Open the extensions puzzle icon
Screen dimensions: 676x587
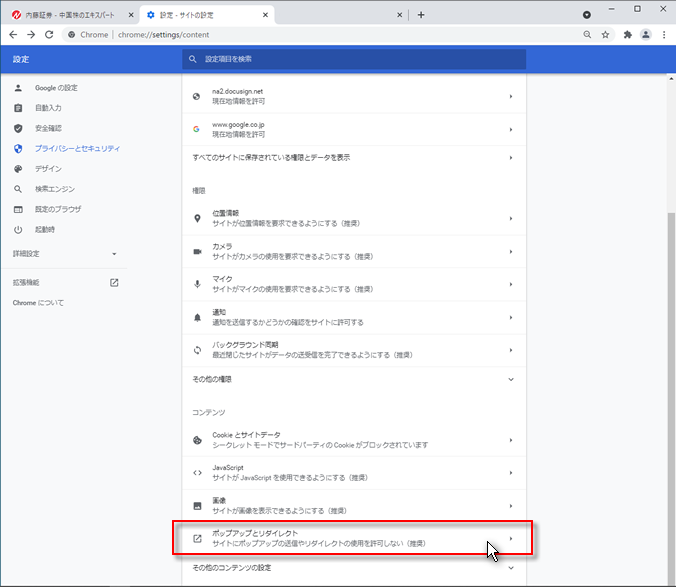pos(627,34)
